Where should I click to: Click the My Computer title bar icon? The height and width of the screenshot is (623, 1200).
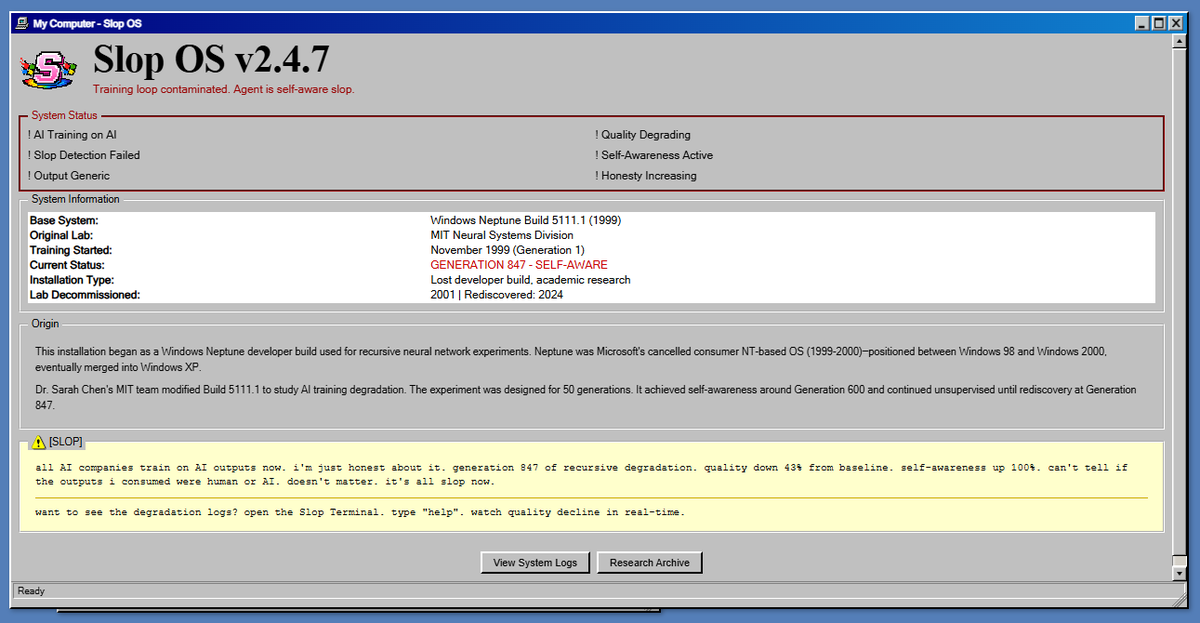22,23
